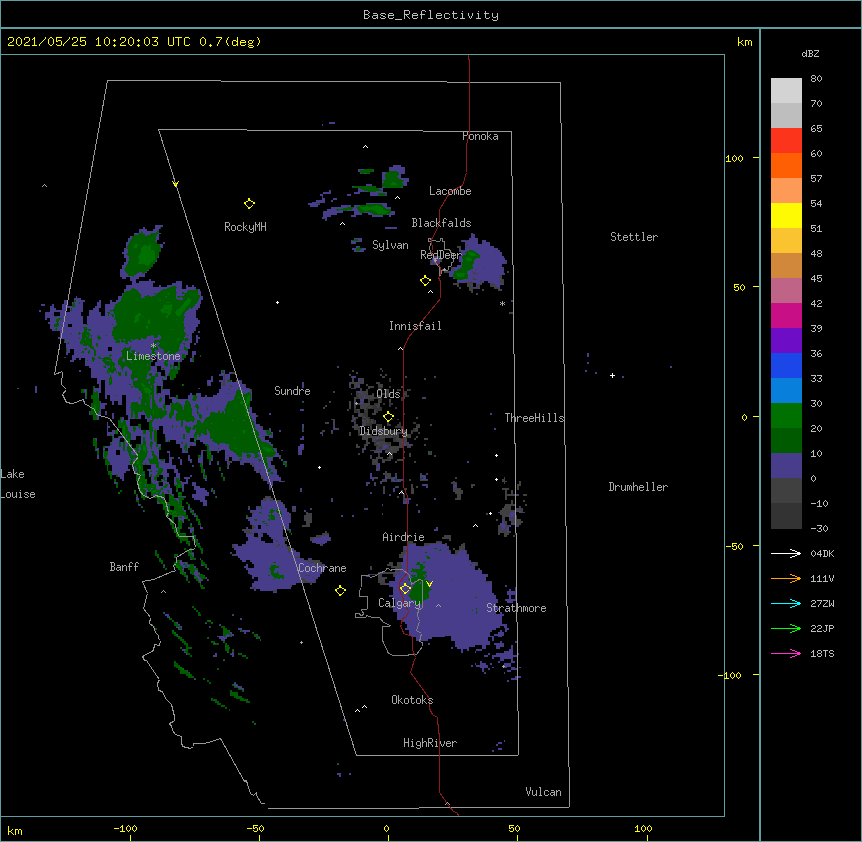The image size is (862, 842).
Task: Click the white 04DK arrow in legend
Action: 786,553
